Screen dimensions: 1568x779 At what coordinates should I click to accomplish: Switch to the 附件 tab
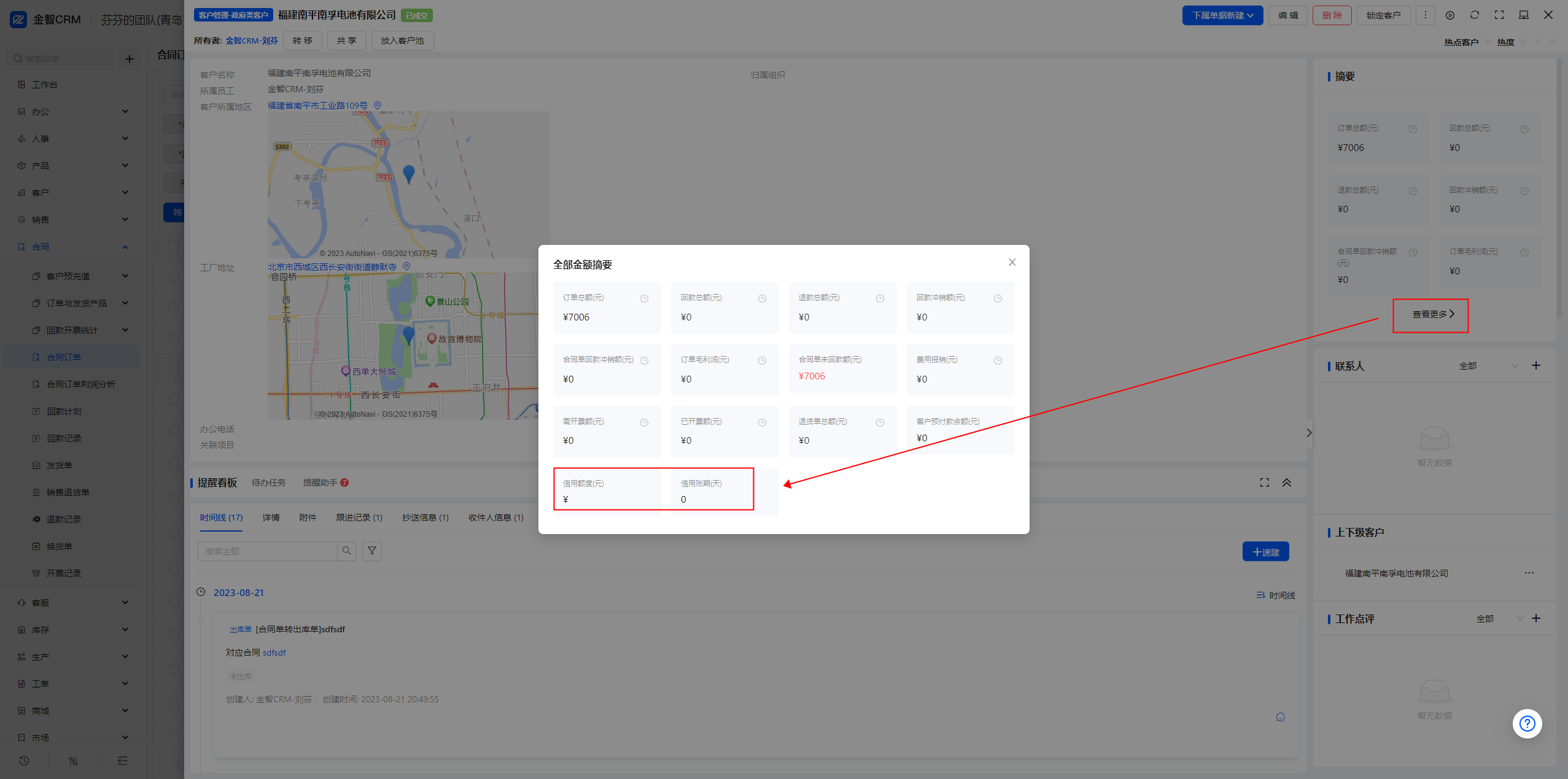point(308,517)
